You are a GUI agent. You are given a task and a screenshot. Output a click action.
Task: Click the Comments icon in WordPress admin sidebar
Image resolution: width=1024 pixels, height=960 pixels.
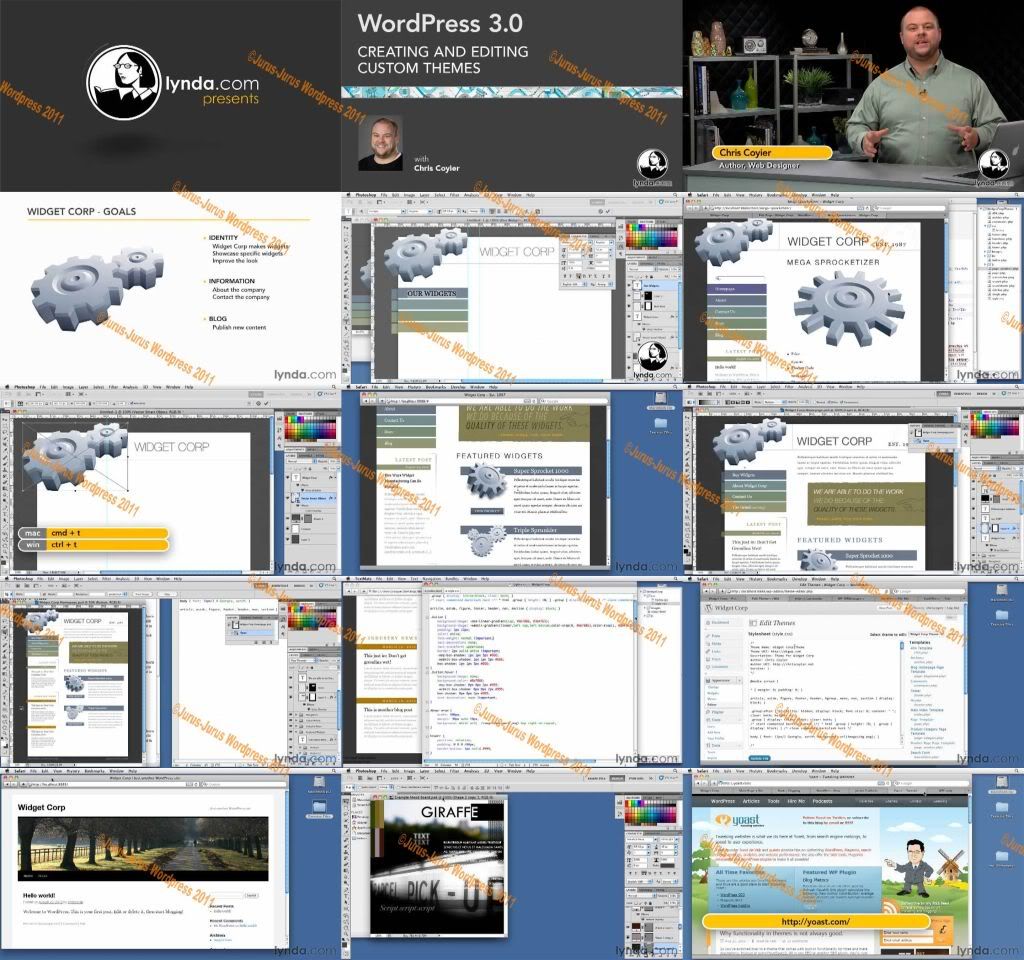point(707,667)
